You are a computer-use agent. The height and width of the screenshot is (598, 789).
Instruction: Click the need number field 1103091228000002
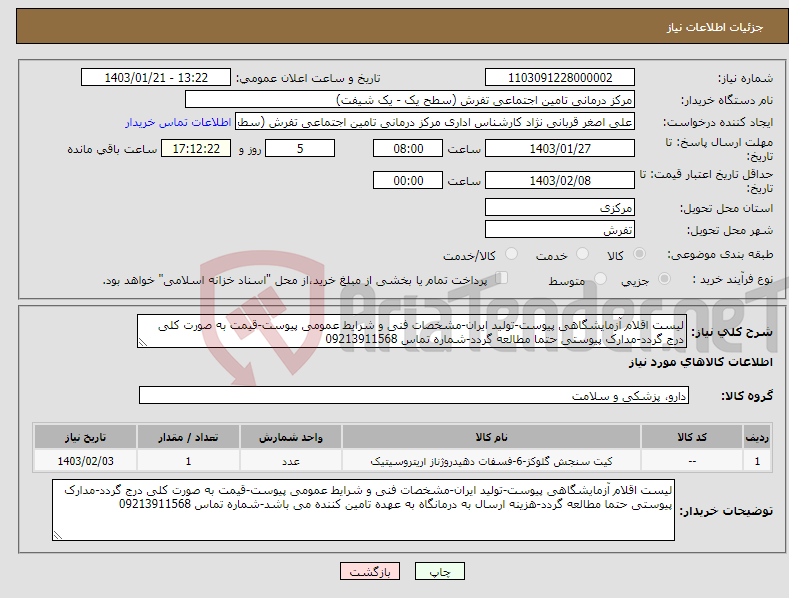coord(560,78)
